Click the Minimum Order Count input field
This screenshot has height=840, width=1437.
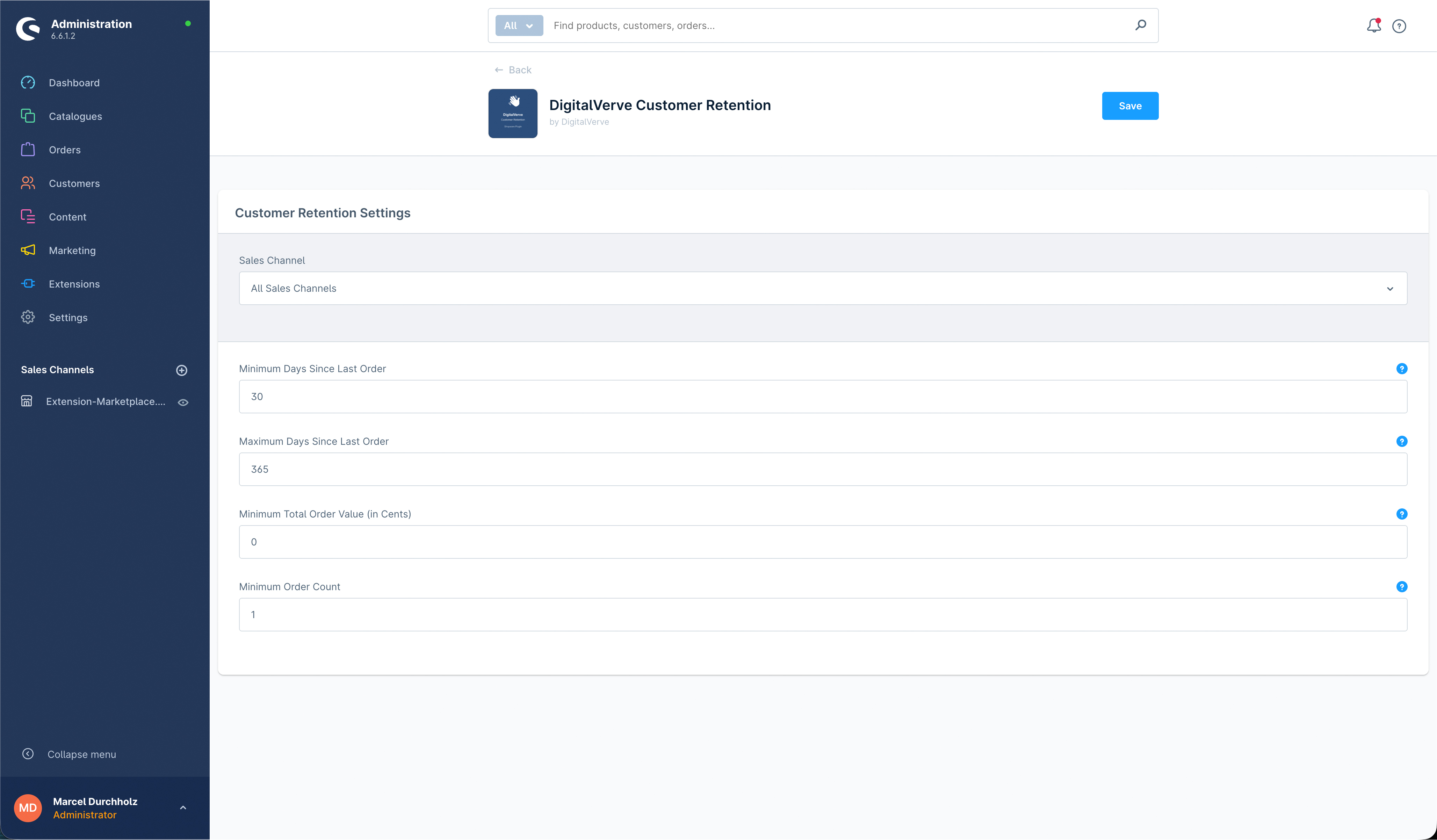(x=822, y=615)
